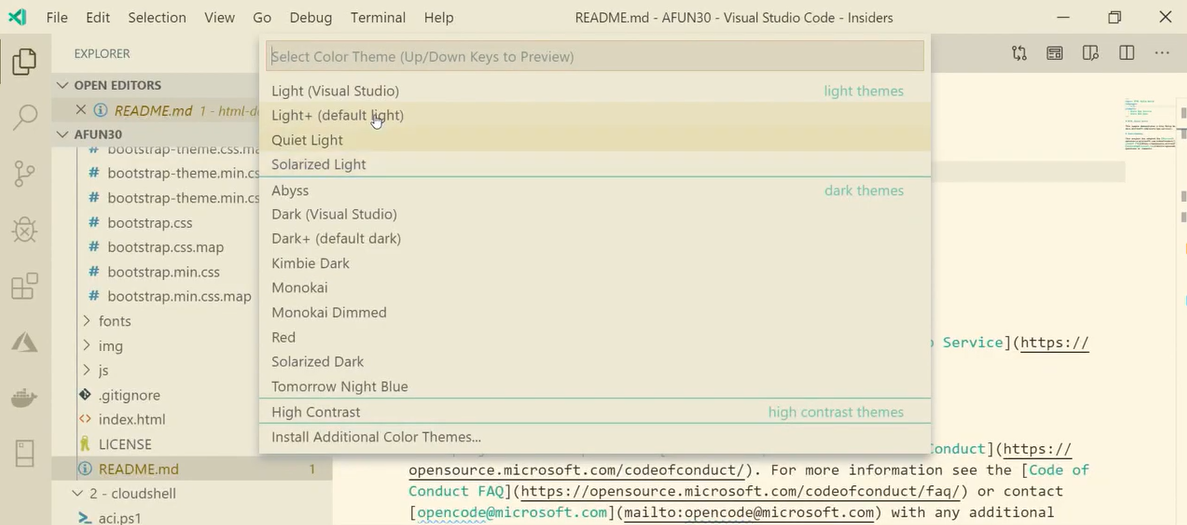Viewport: 1187px width, 525px height.
Task: Click the Explorer files icon
Action: 25,61
